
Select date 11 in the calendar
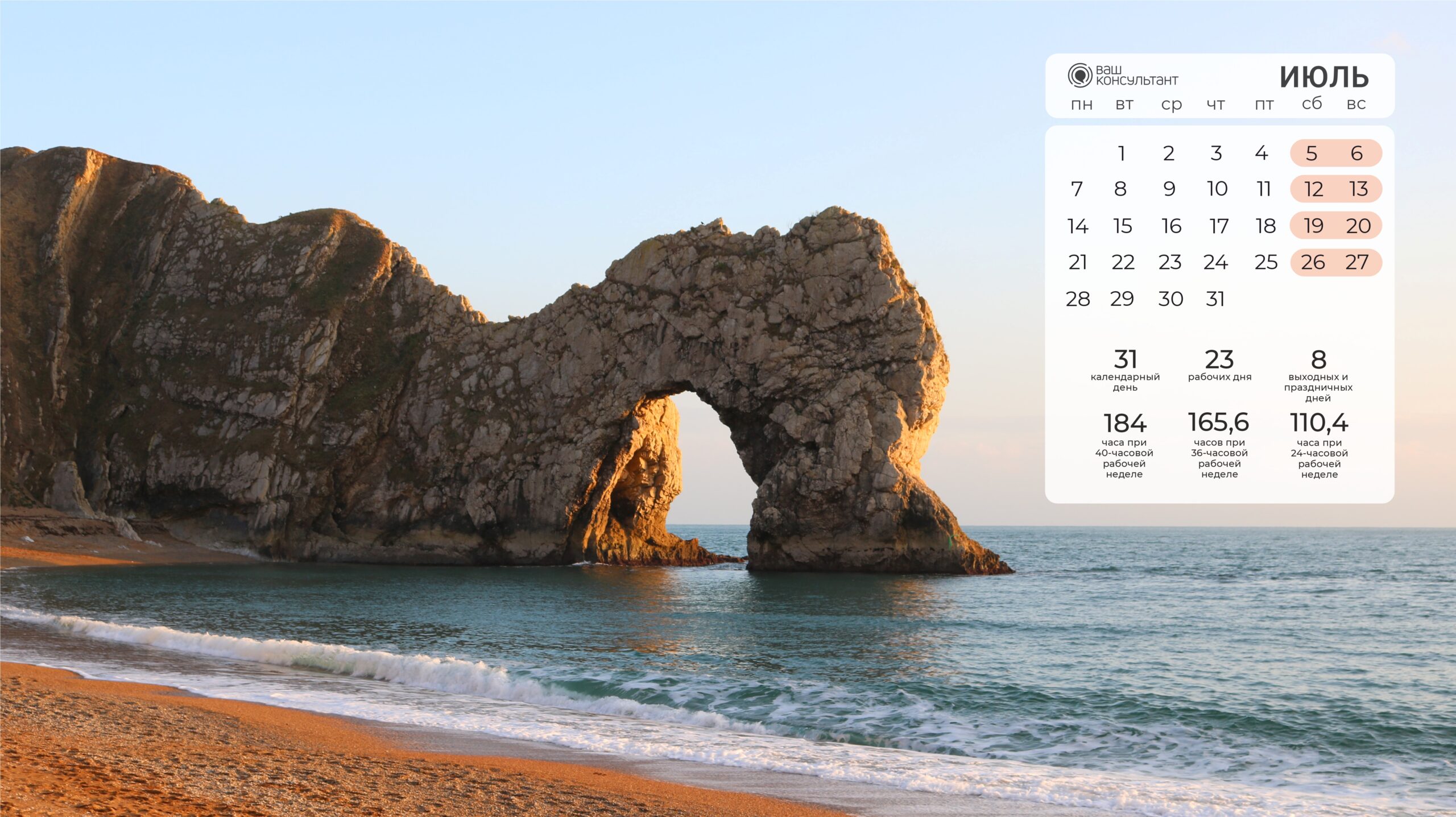coord(1264,189)
